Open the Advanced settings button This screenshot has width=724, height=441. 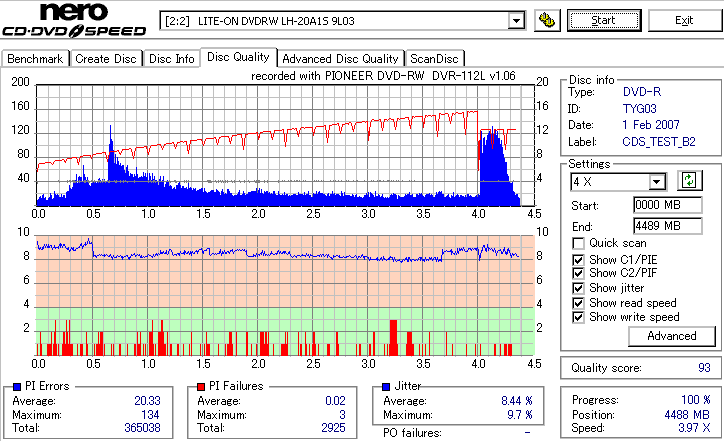point(671,336)
